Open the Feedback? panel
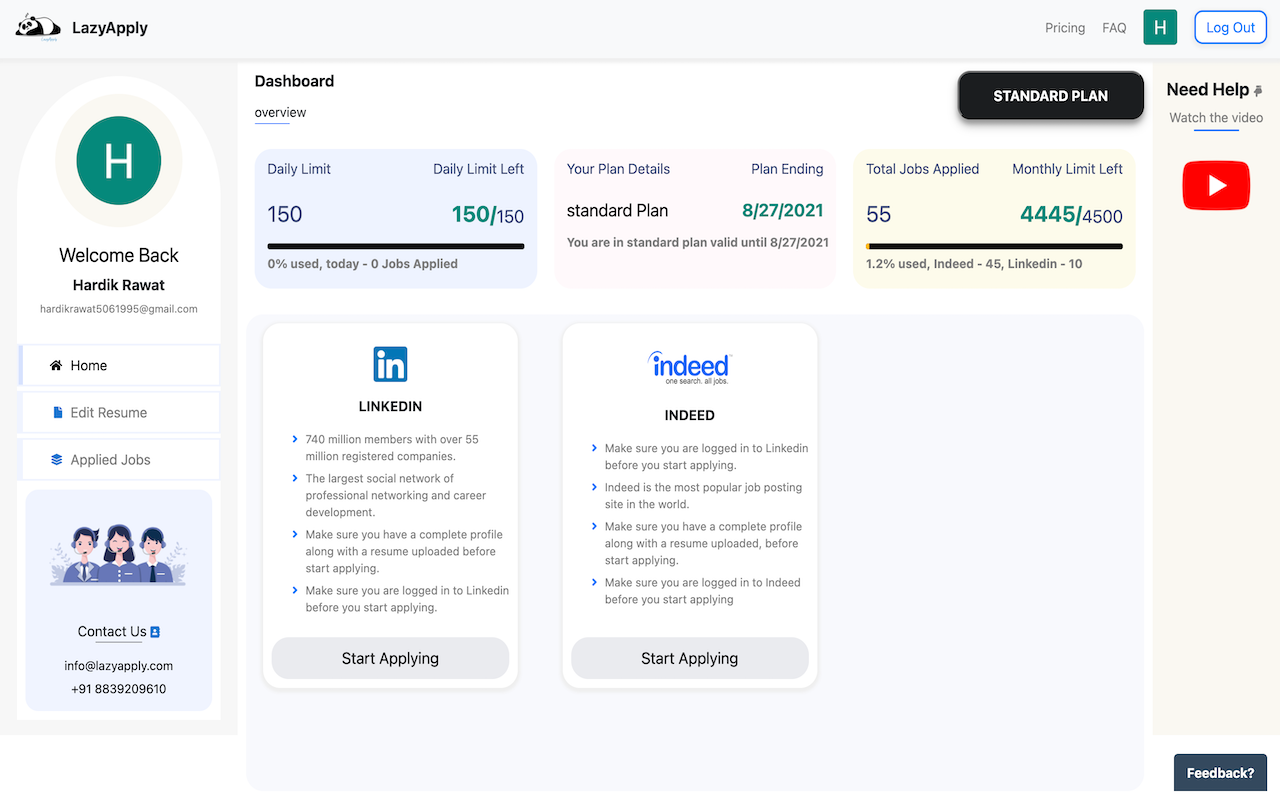The width and height of the screenshot is (1280, 800). (x=1220, y=772)
